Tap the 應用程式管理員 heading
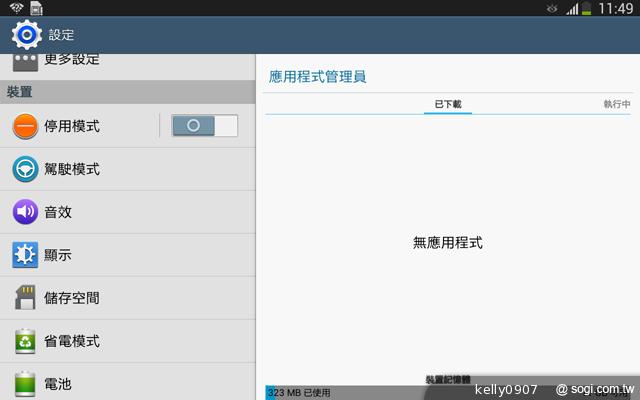Screen dimensions: 640x400 point(318,76)
